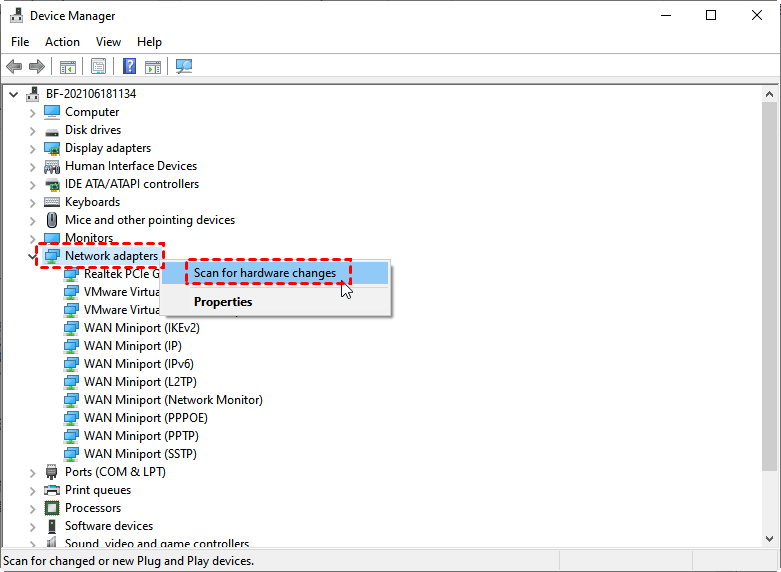The height and width of the screenshot is (572, 781).
Task: Open the Properties toolbar icon
Action: coord(98,66)
